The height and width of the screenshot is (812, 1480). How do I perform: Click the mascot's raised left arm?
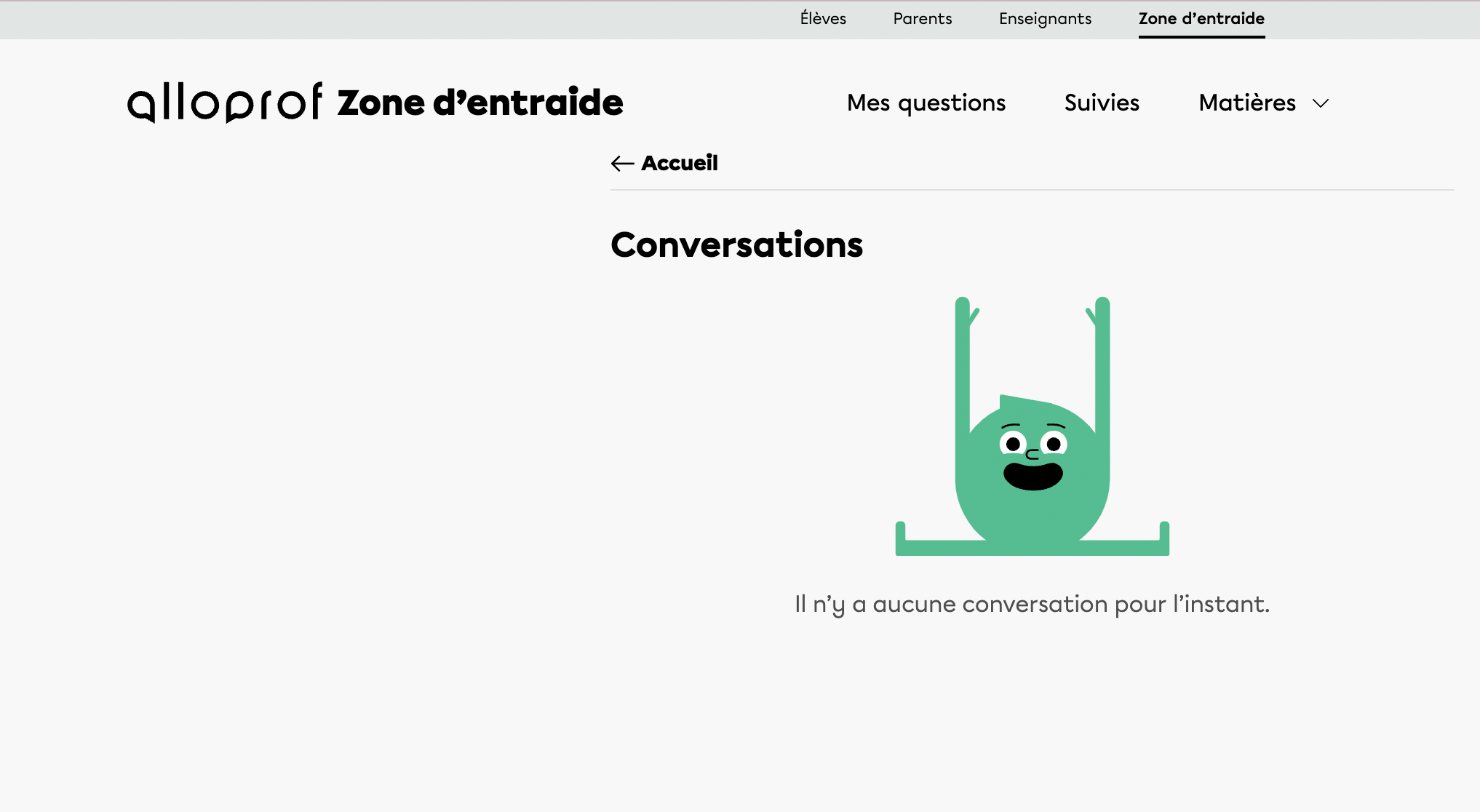click(963, 364)
